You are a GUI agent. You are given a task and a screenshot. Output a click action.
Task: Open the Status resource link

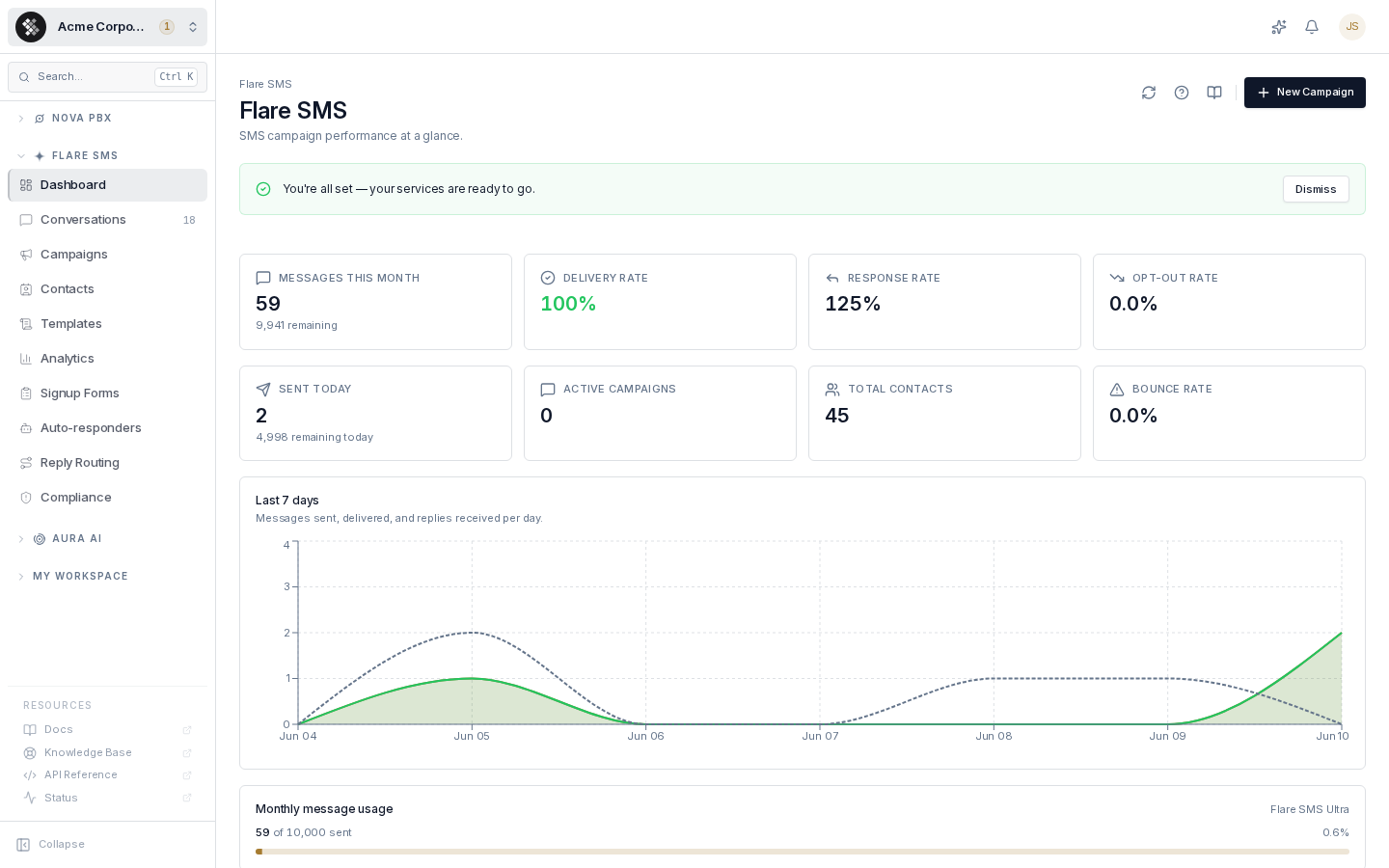pyautogui.click(x=107, y=799)
